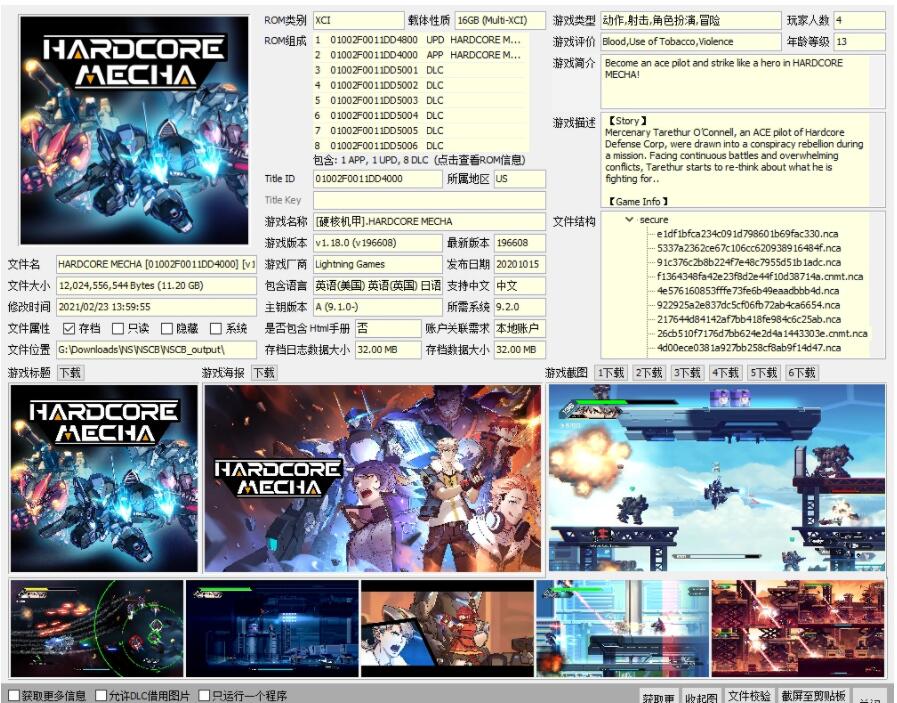Click the 获取更 button at bottom
The width and height of the screenshot is (897, 703).
pos(658,697)
